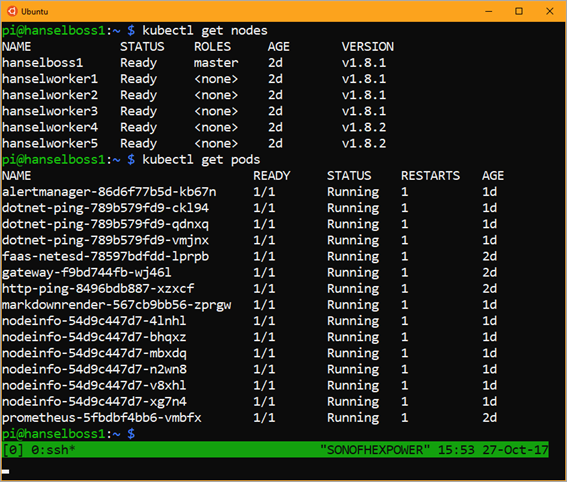Click the Ubuntu logo icon in title bar

[12, 11]
